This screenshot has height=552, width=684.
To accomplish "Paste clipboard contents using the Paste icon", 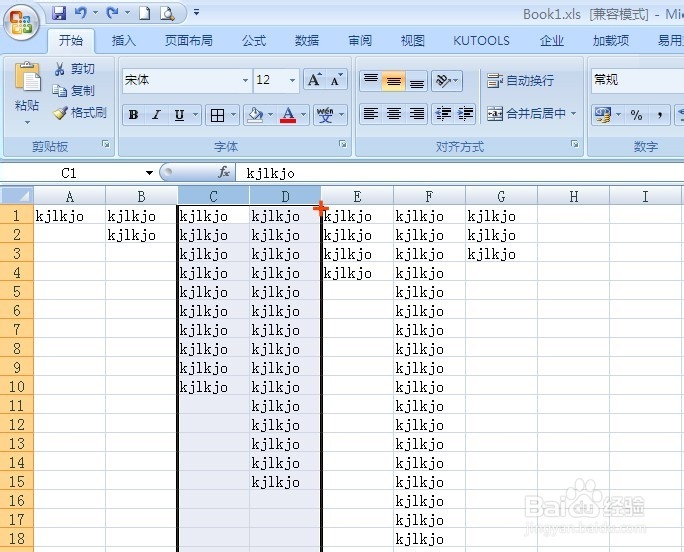I will coord(27,77).
